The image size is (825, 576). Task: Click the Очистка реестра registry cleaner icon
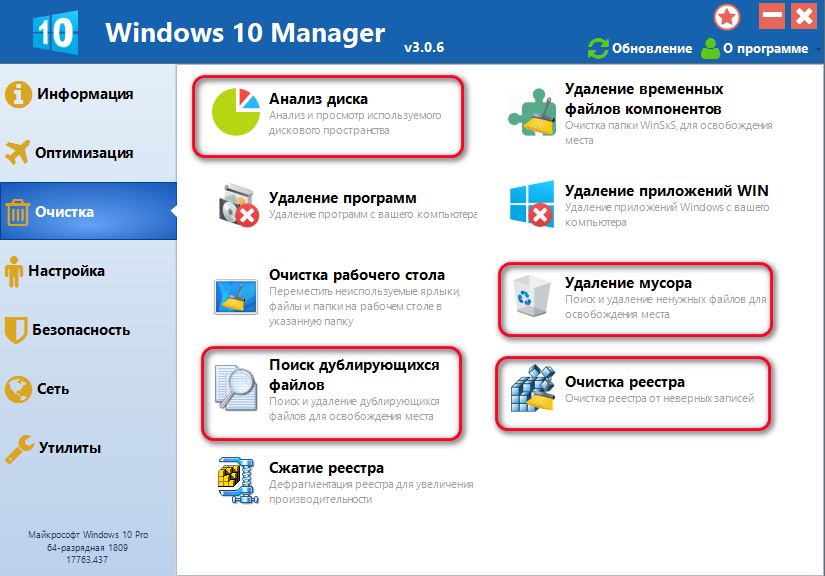[x=531, y=390]
